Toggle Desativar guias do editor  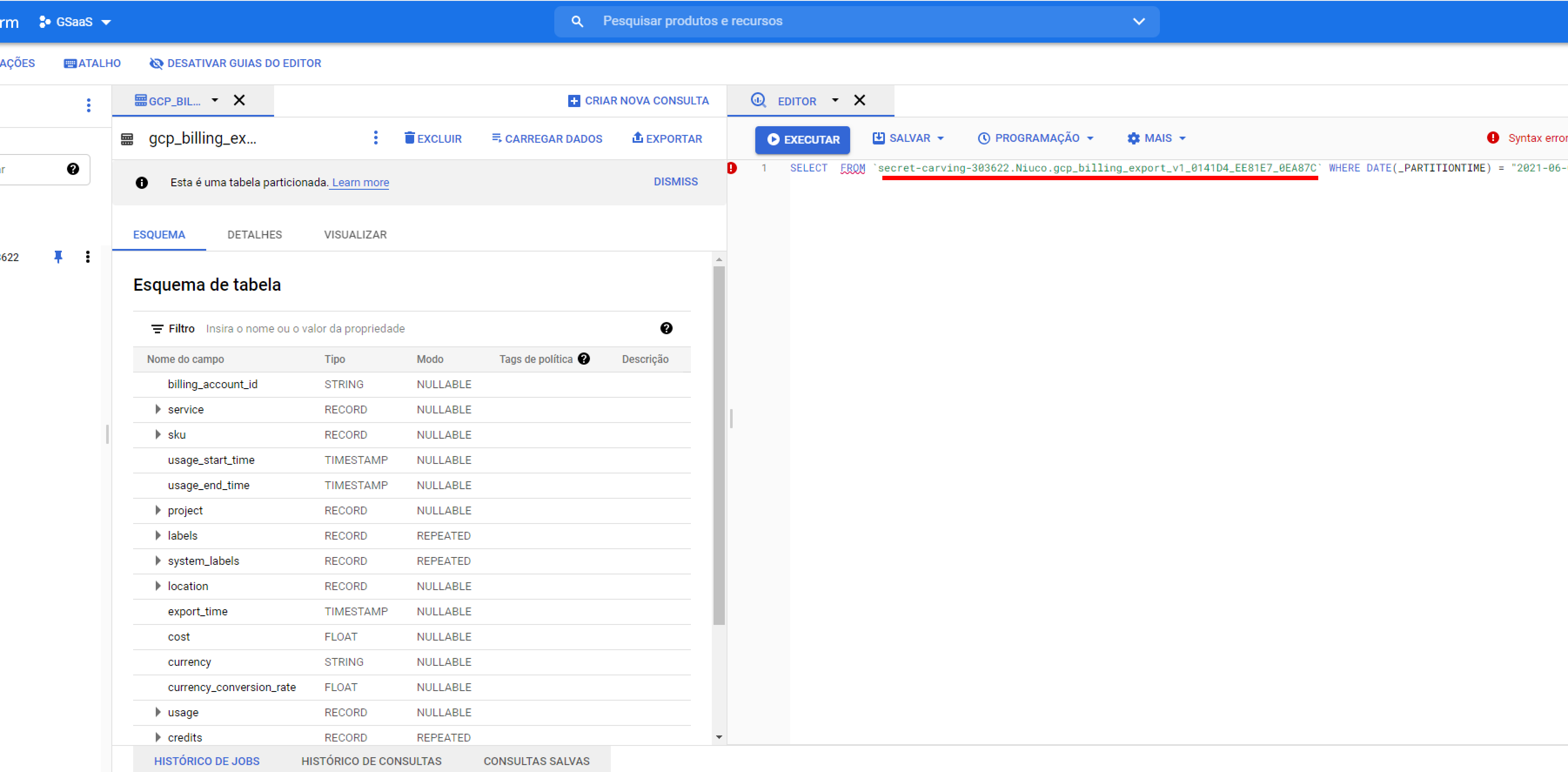pyautogui.click(x=235, y=64)
